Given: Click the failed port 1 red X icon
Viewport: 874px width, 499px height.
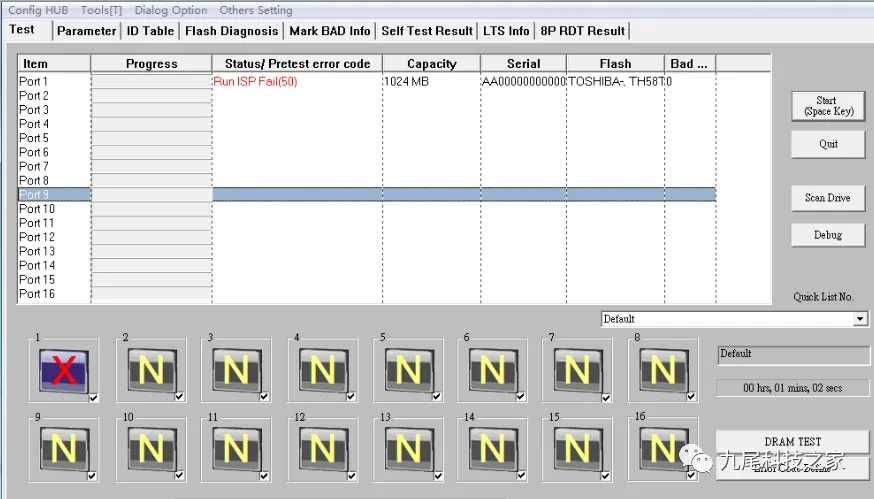Looking at the screenshot, I should pyautogui.click(x=64, y=370).
